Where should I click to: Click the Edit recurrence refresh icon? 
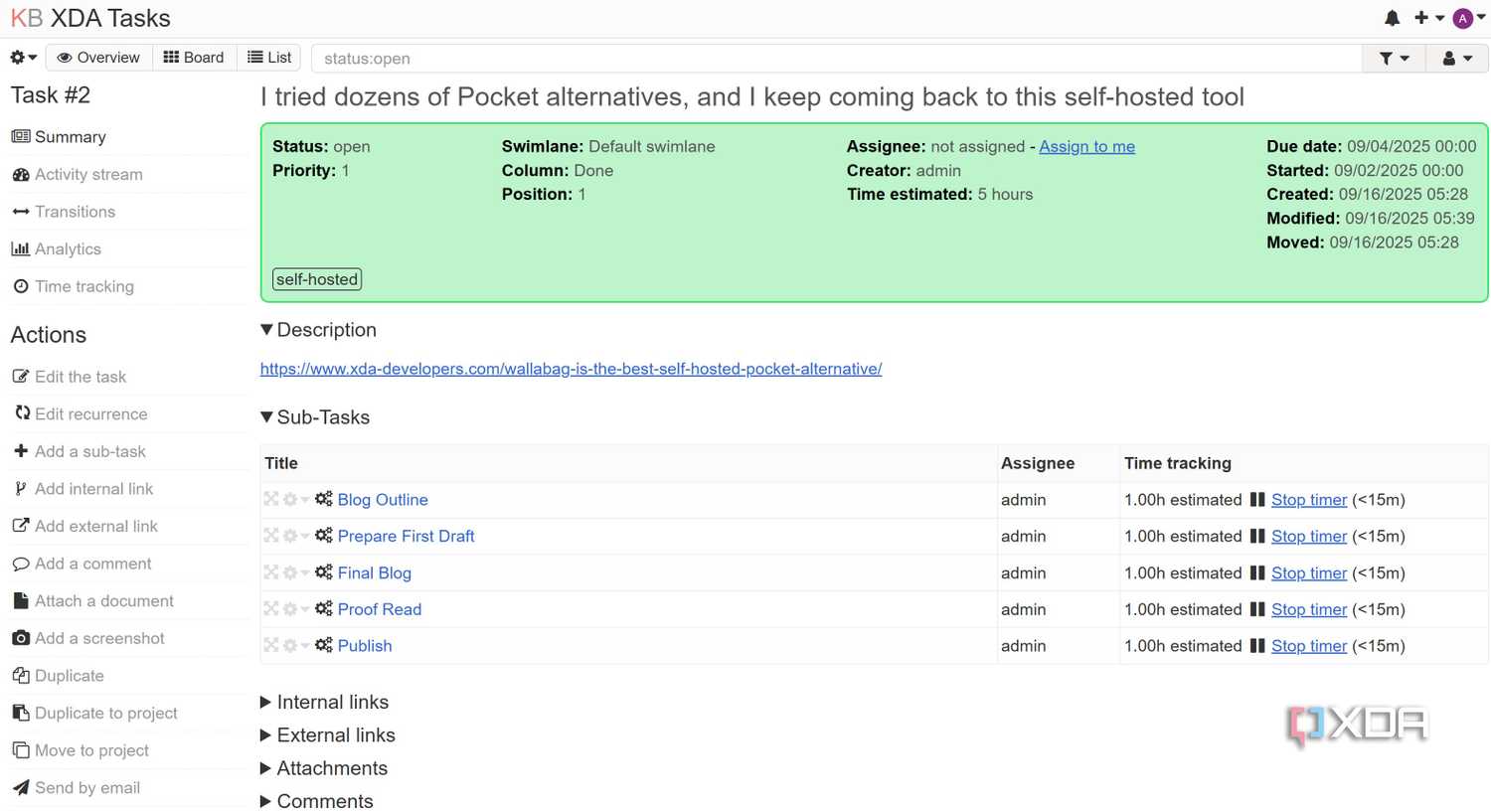click(22, 413)
